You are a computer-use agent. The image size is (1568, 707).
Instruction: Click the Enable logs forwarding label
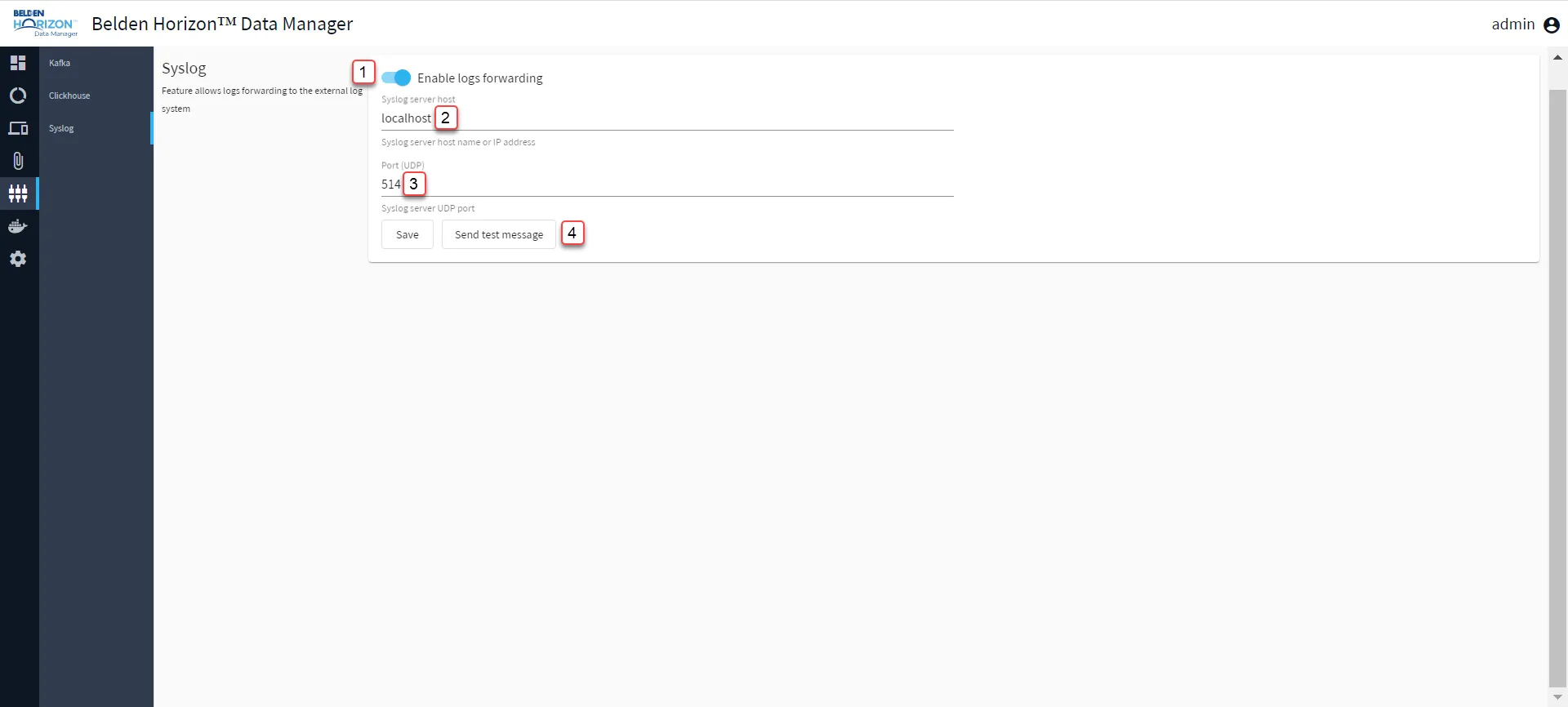coord(480,78)
